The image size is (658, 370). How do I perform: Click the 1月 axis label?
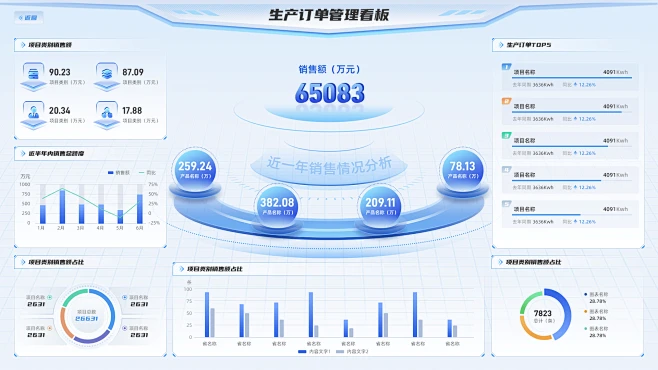pyautogui.click(x=41, y=228)
